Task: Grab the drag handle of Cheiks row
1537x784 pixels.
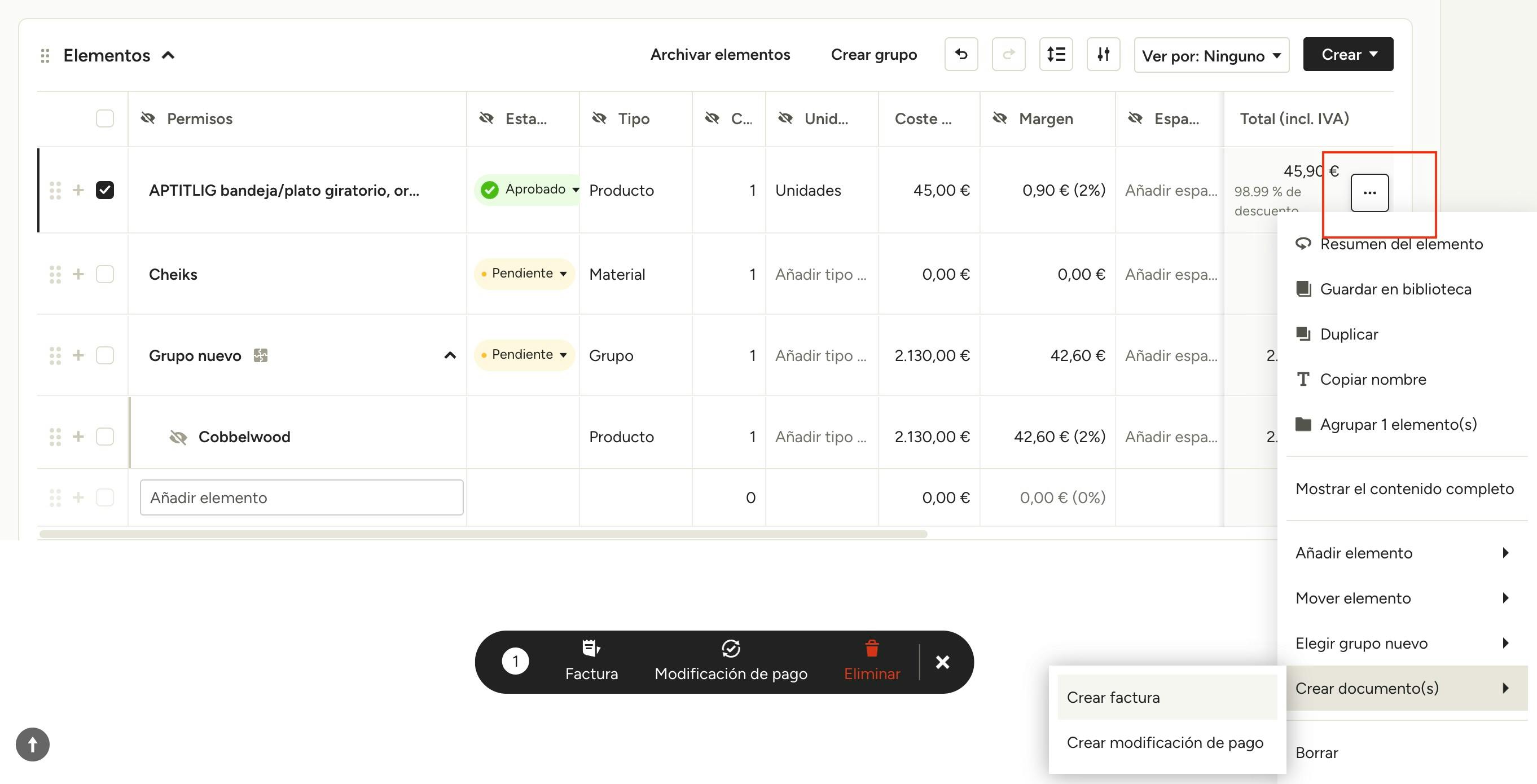Action: 55,275
